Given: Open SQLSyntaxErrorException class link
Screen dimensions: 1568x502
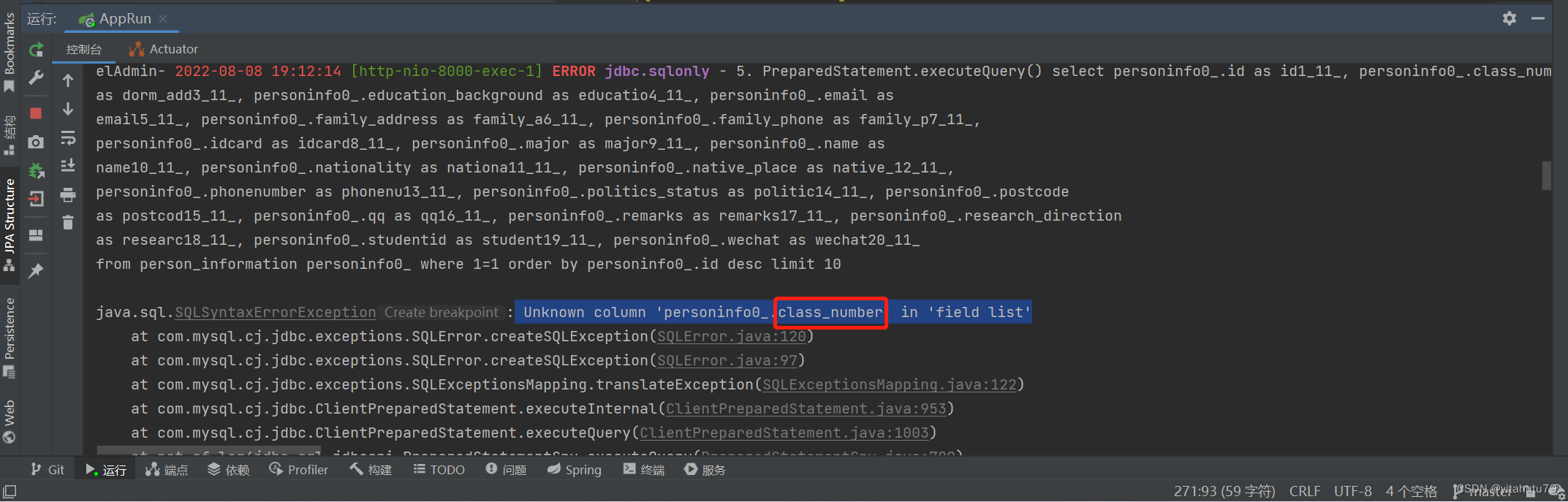Looking at the screenshot, I should (x=276, y=312).
